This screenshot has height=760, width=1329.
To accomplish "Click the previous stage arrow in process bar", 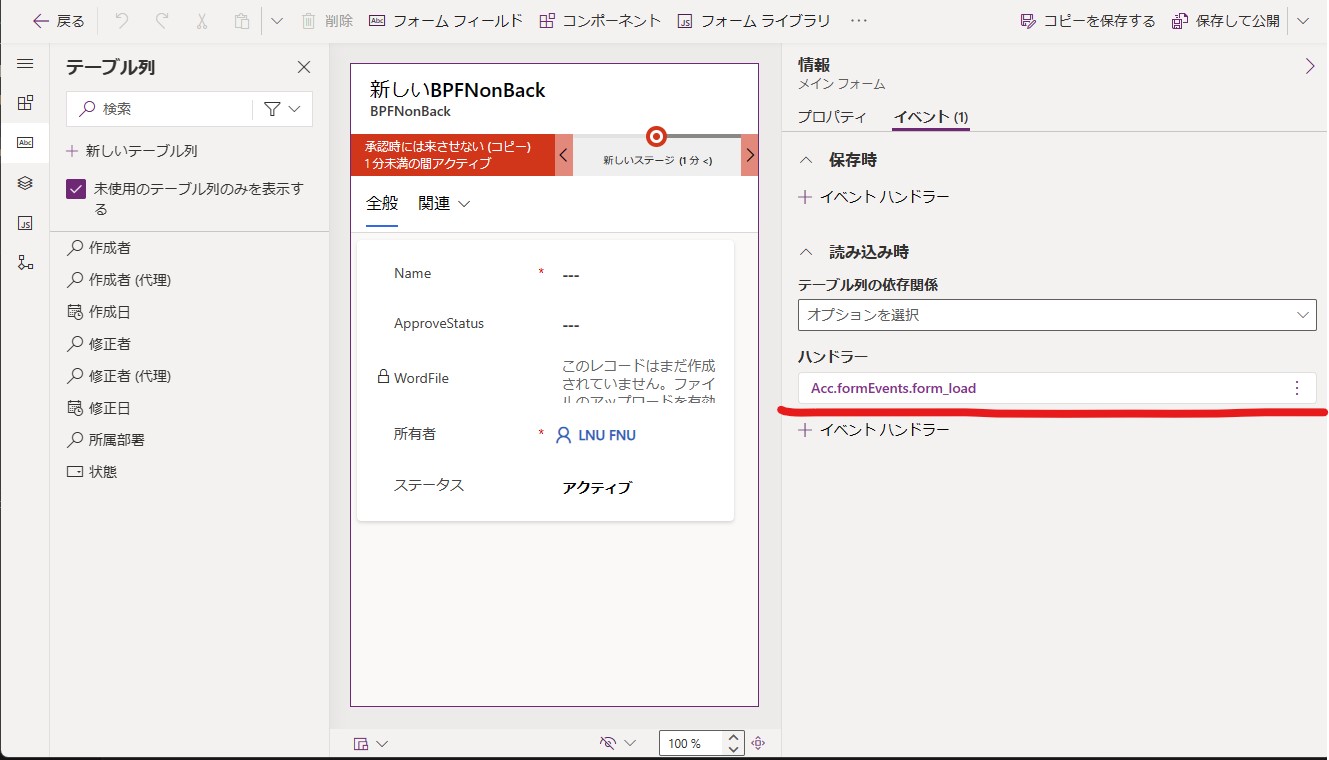I will click(x=564, y=155).
